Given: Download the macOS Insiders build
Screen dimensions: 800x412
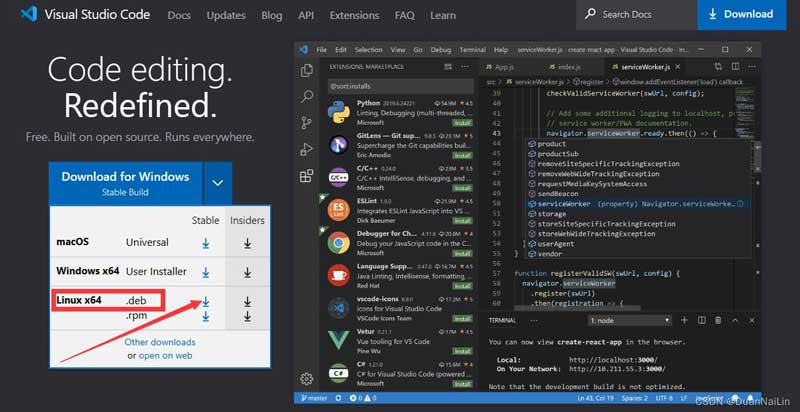Looking at the screenshot, I should pyautogui.click(x=247, y=243).
